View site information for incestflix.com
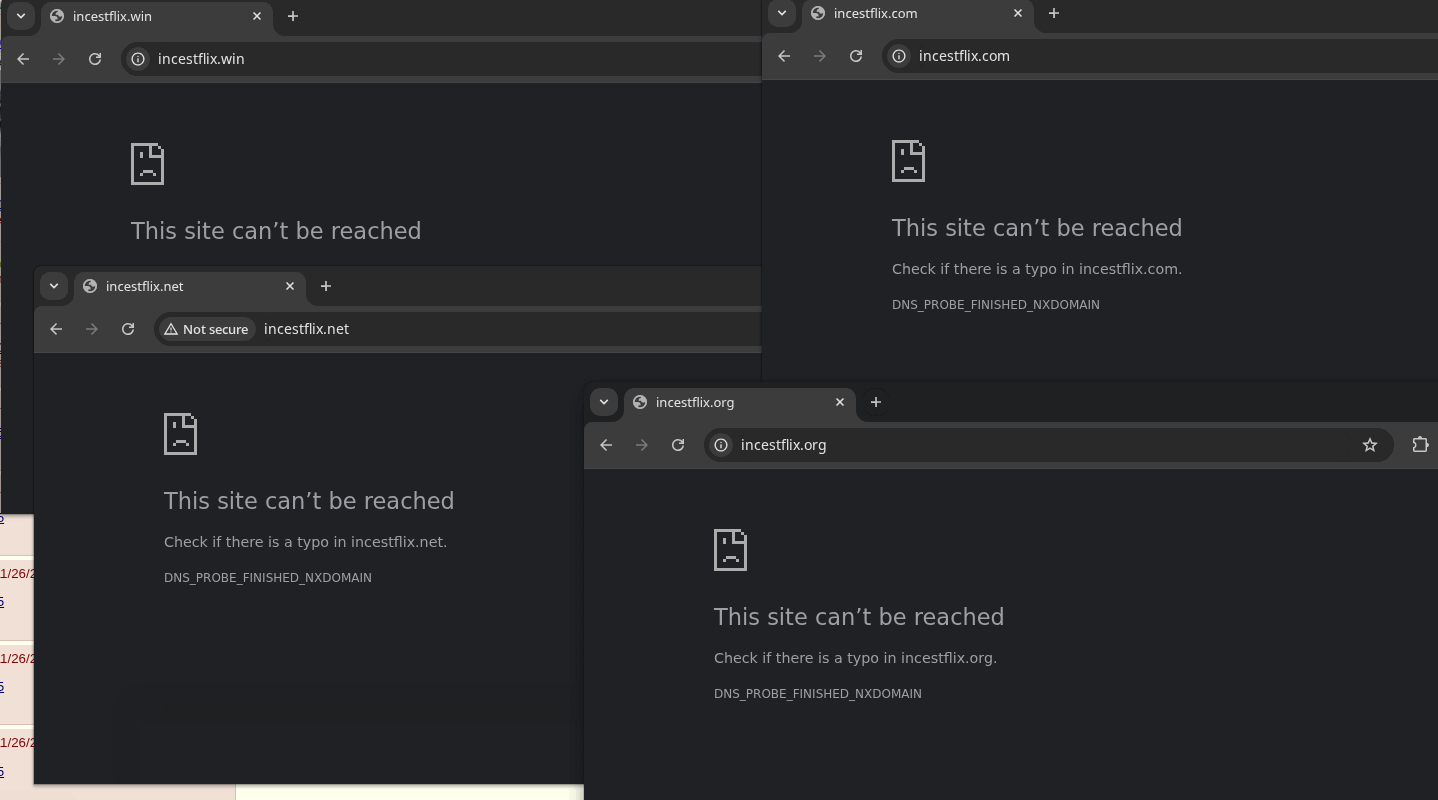 coord(899,56)
